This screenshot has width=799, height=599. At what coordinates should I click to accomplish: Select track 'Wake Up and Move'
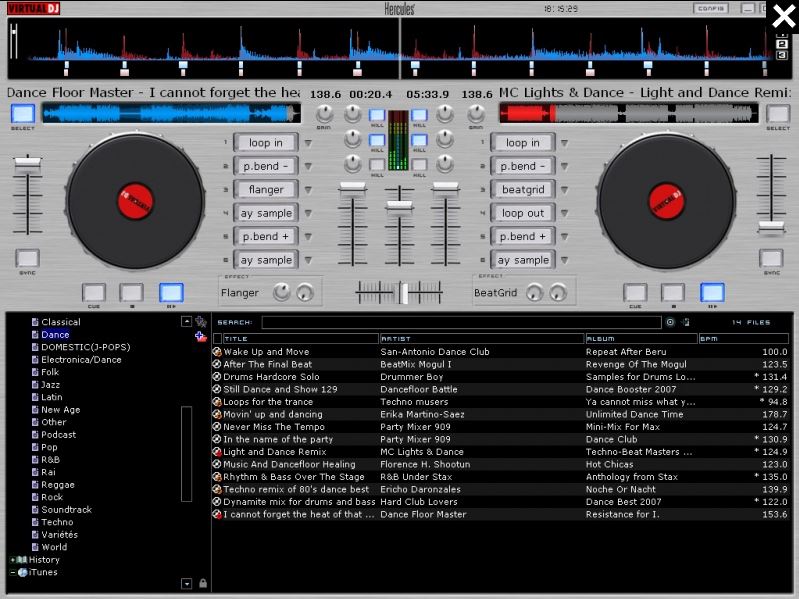[x=500, y=352]
